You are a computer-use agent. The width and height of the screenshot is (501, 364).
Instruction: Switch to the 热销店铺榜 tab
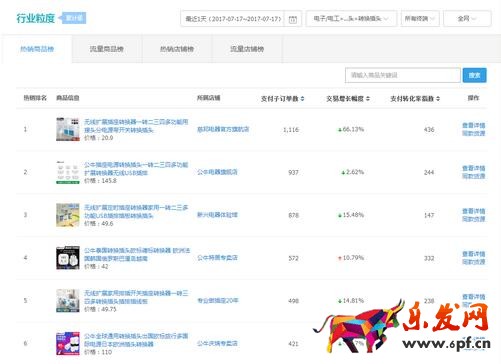[x=177, y=49]
